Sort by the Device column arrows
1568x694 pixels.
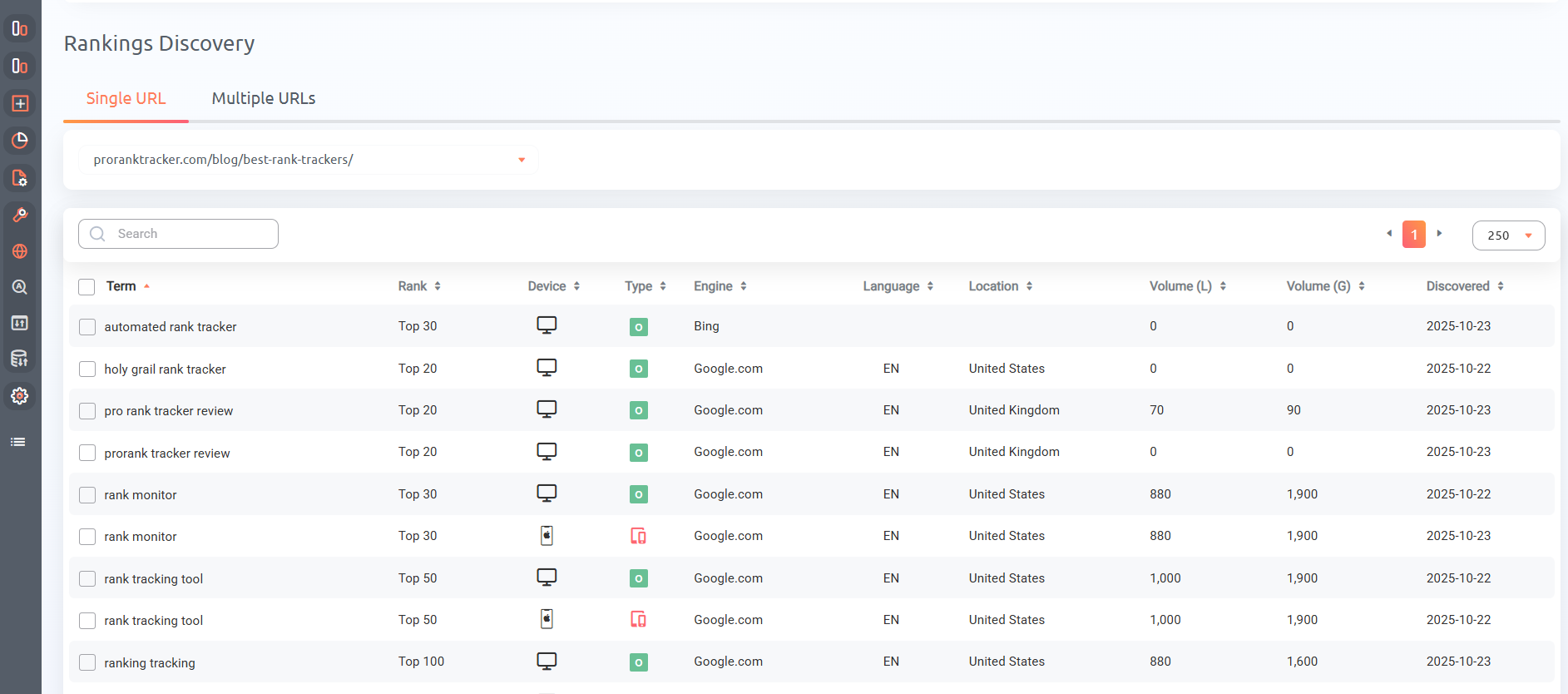[x=576, y=286]
